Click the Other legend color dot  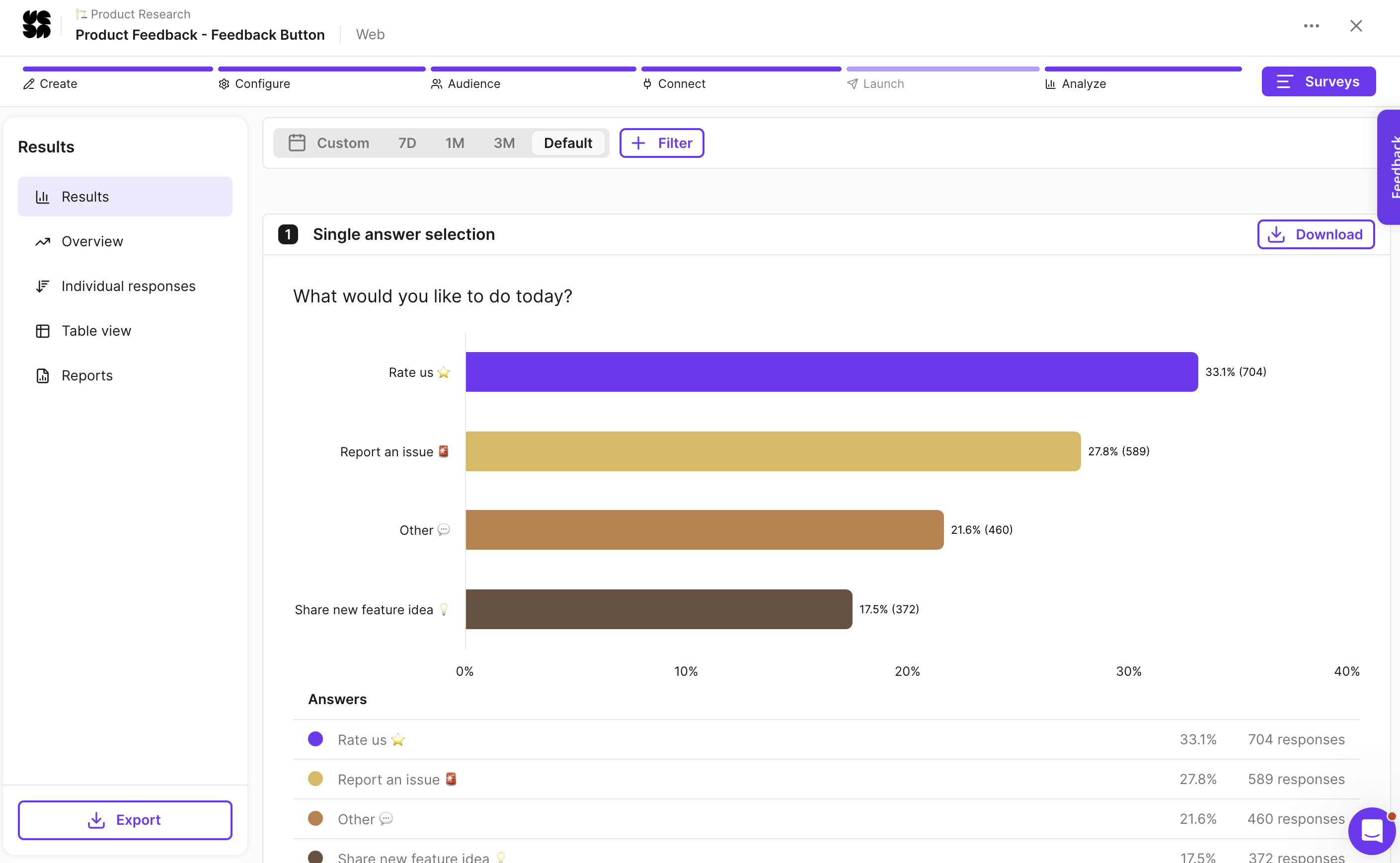(x=315, y=818)
